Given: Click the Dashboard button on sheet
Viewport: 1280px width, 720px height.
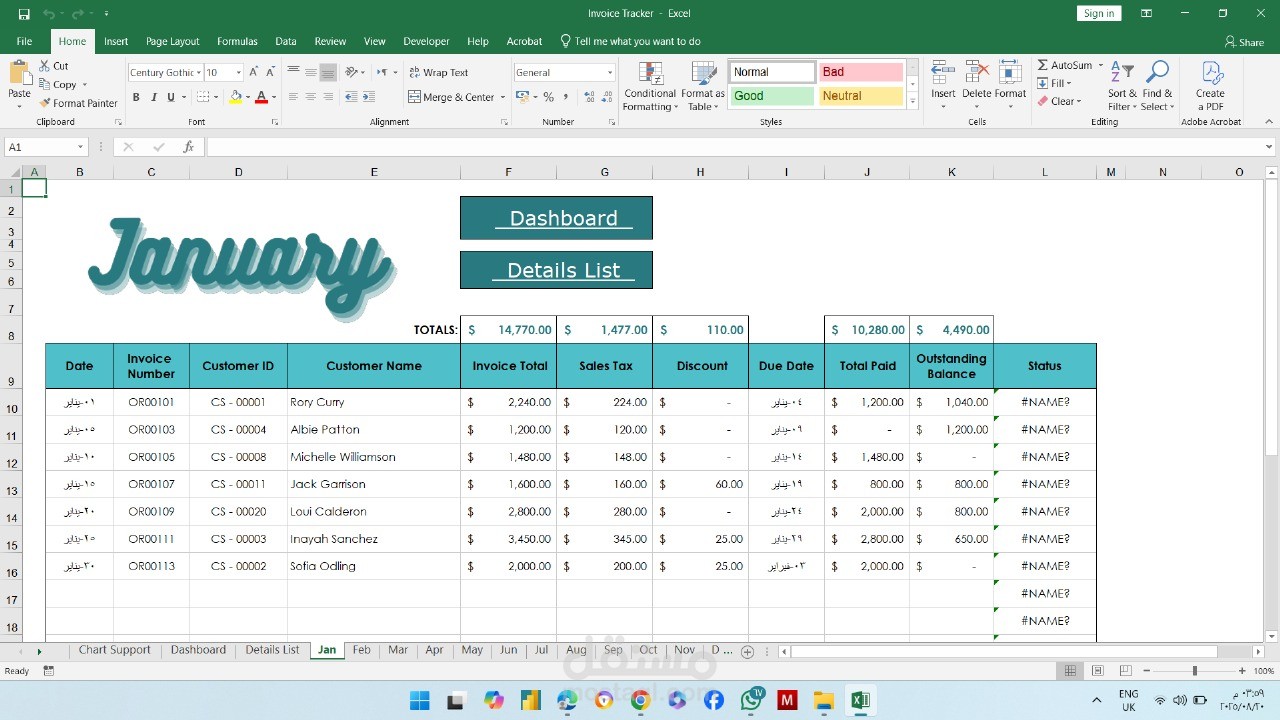Looking at the screenshot, I should point(556,218).
